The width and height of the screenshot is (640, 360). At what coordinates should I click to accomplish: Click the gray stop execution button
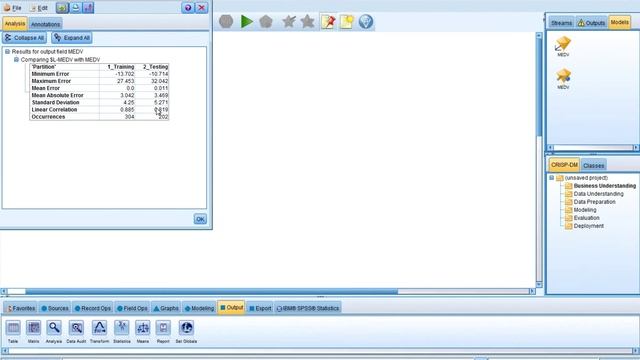226,22
